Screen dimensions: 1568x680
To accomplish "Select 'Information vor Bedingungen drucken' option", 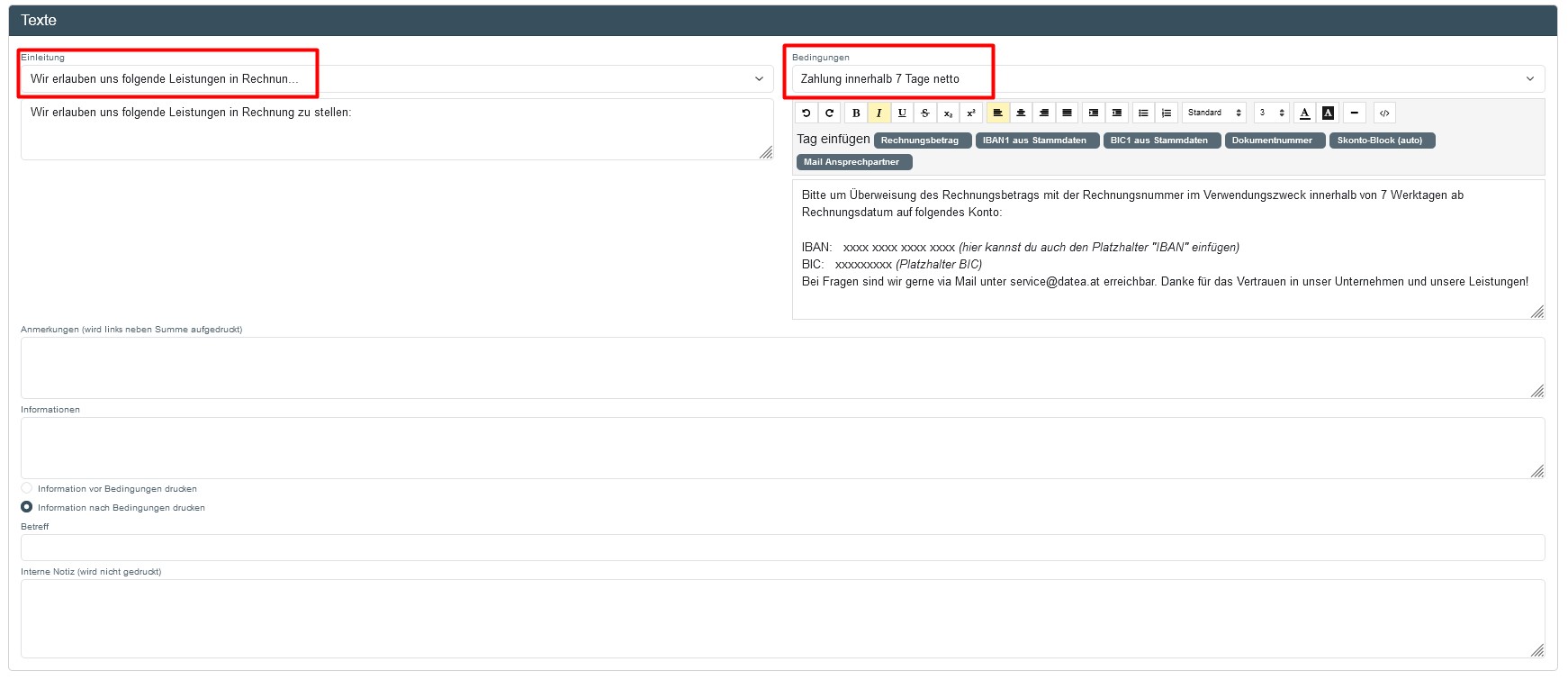I will point(27,488).
